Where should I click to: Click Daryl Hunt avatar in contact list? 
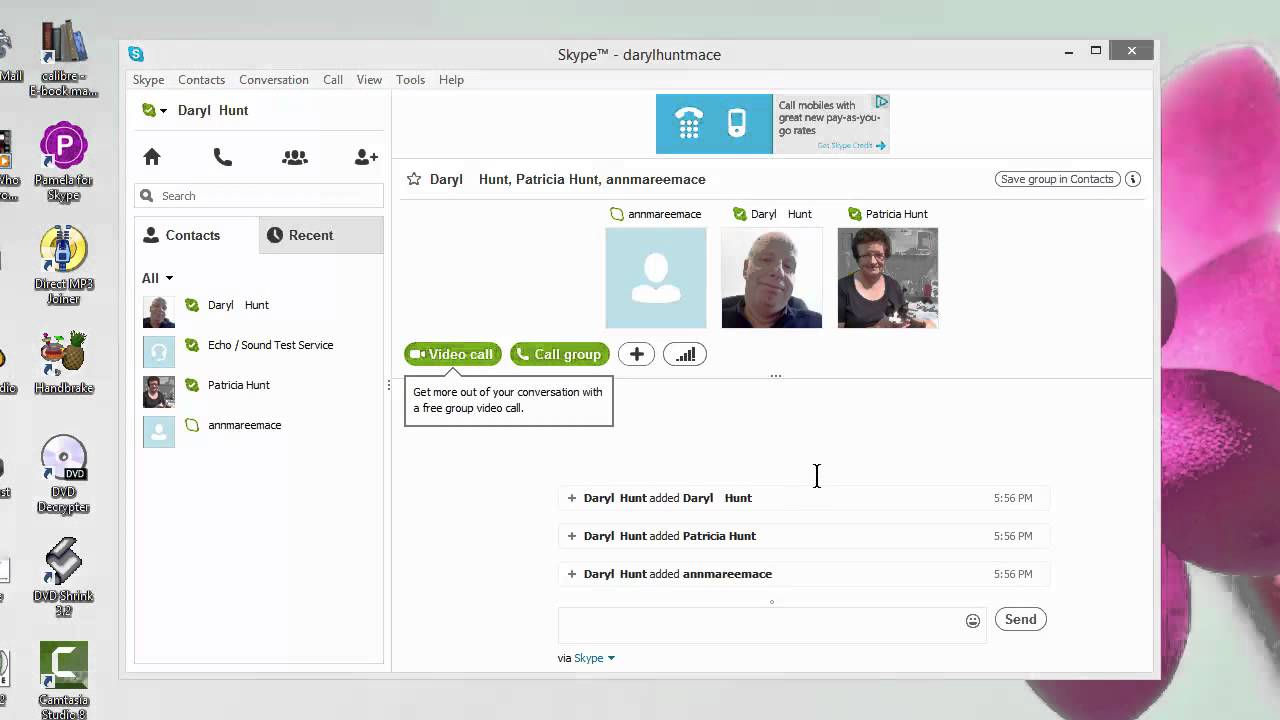click(x=159, y=311)
